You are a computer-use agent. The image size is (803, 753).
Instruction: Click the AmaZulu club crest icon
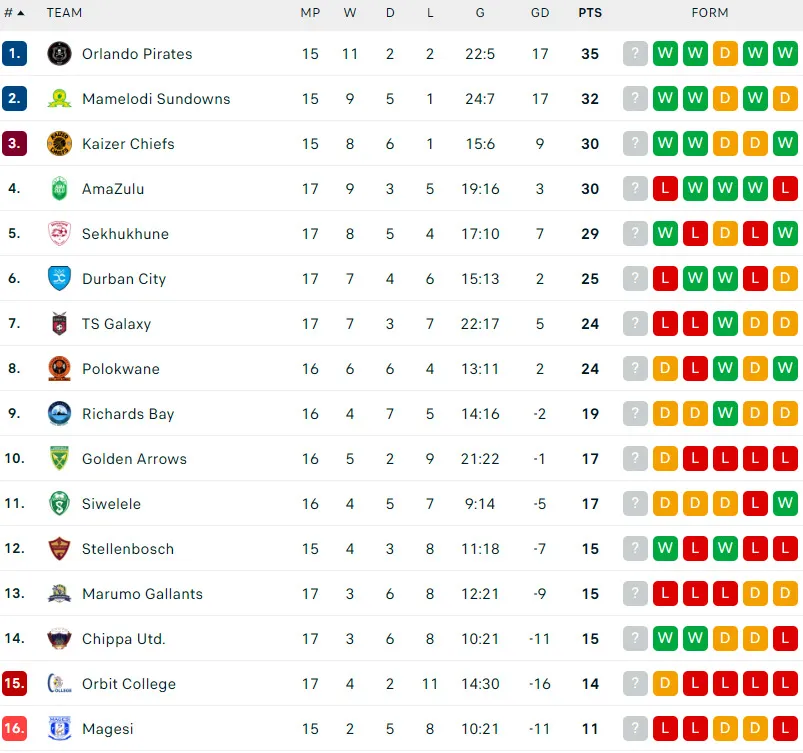[x=60, y=189]
